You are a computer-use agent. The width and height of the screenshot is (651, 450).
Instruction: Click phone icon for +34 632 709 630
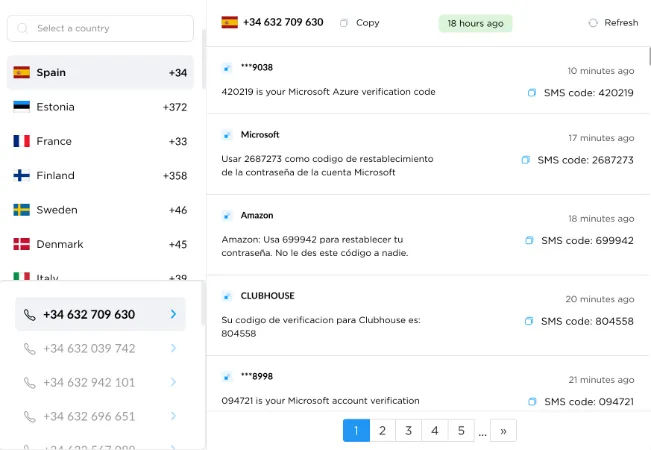pyautogui.click(x=29, y=315)
